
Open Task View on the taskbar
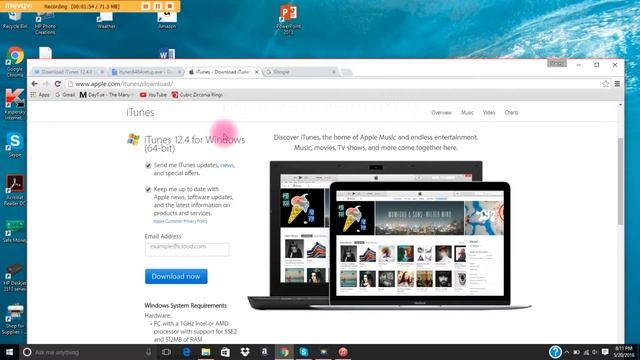click(166, 352)
